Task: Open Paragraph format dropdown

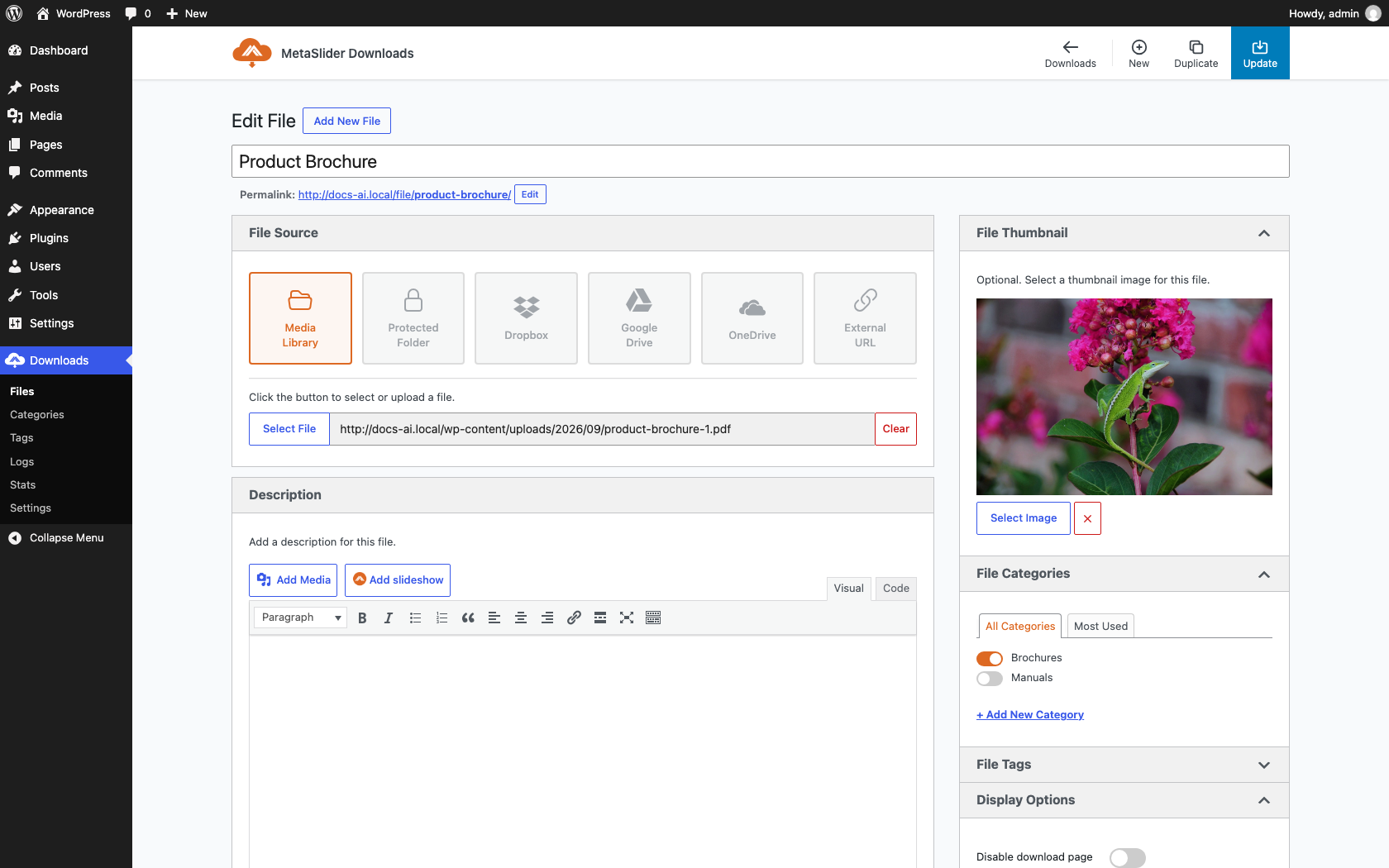Action: pos(300,618)
